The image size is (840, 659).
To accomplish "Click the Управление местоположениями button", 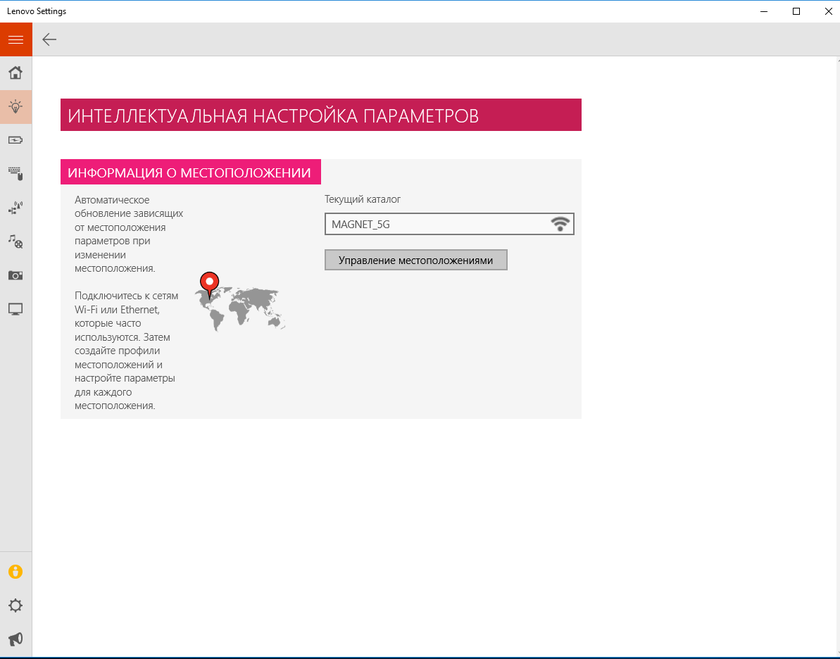I will pyautogui.click(x=416, y=260).
